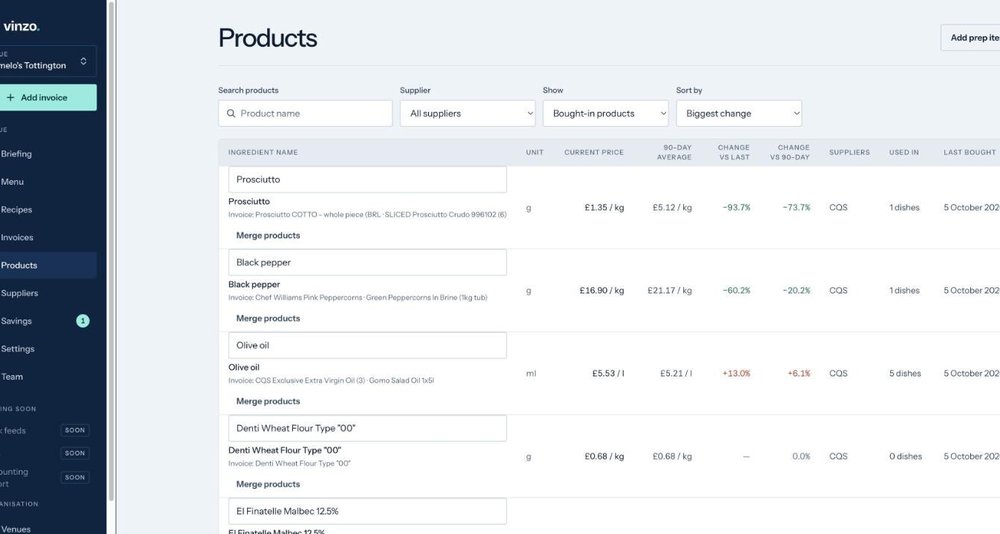
Task: Open the Biggest change sort dropdown
Action: (x=739, y=114)
